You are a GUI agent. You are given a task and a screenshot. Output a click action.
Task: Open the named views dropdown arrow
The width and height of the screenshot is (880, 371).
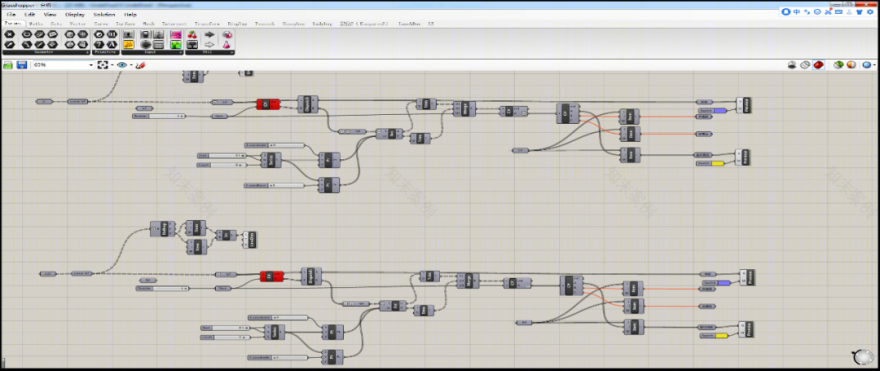(131, 65)
